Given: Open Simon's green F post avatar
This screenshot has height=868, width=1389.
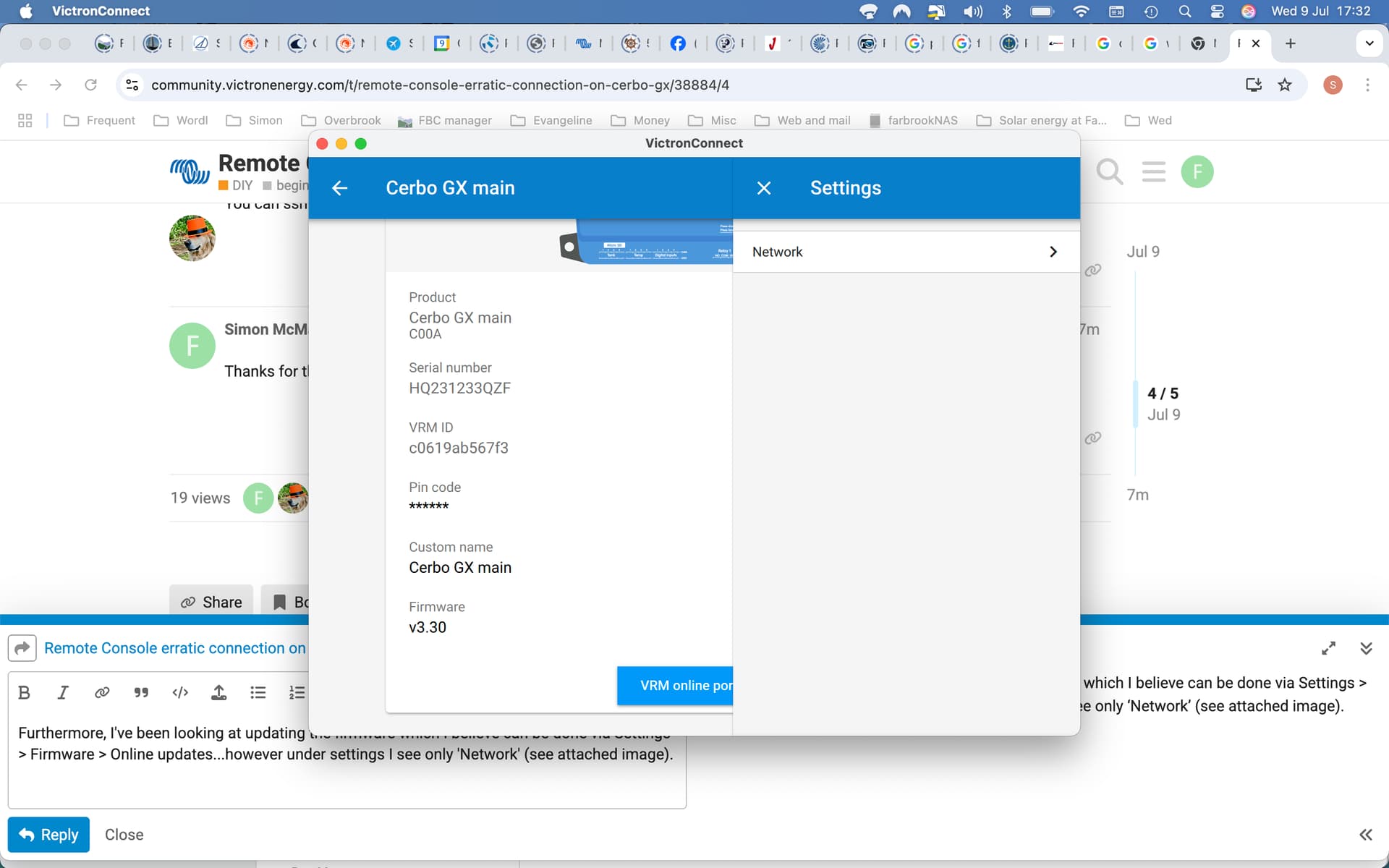Looking at the screenshot, I should click(x=192, y=345).
